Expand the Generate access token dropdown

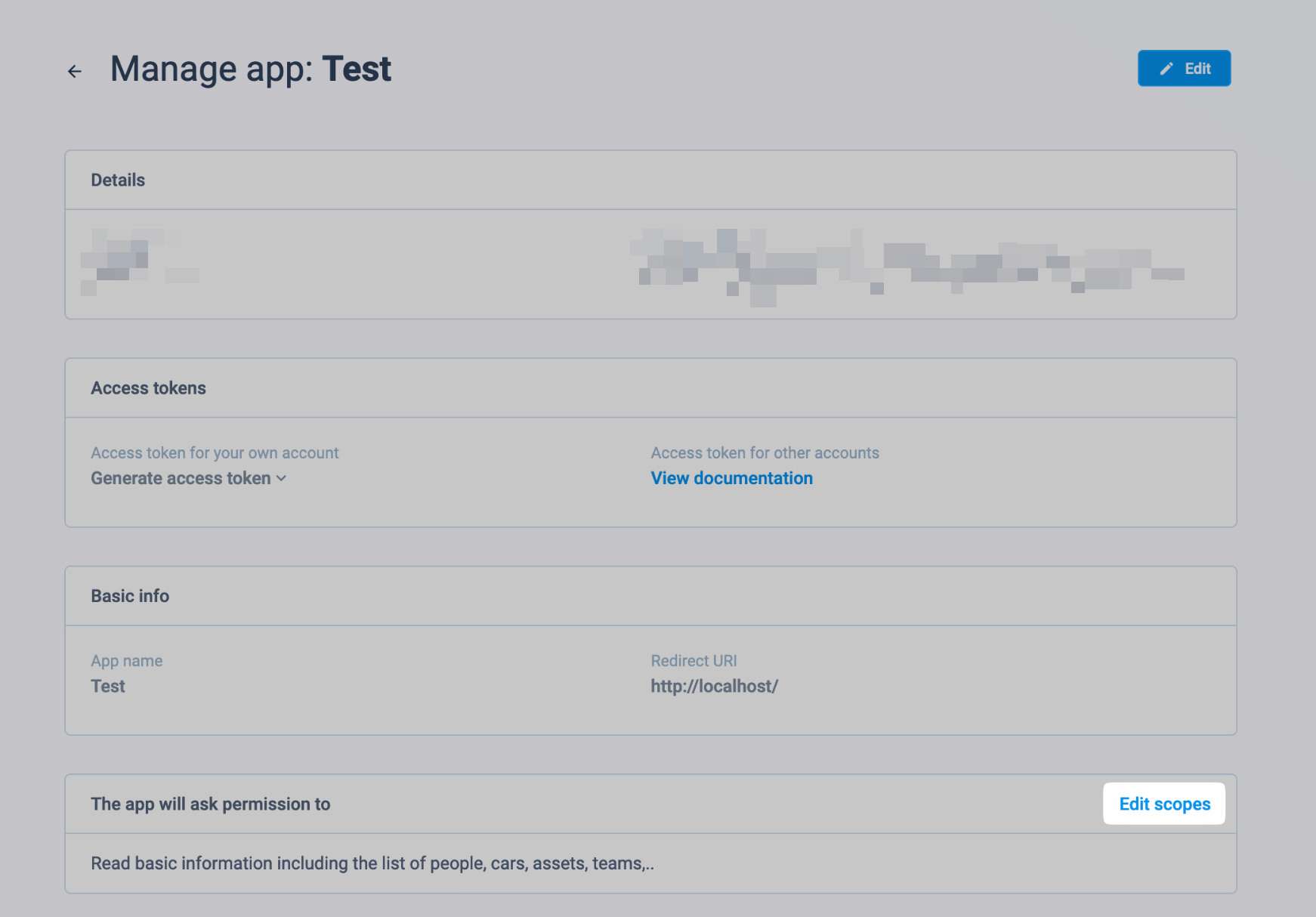181,478
